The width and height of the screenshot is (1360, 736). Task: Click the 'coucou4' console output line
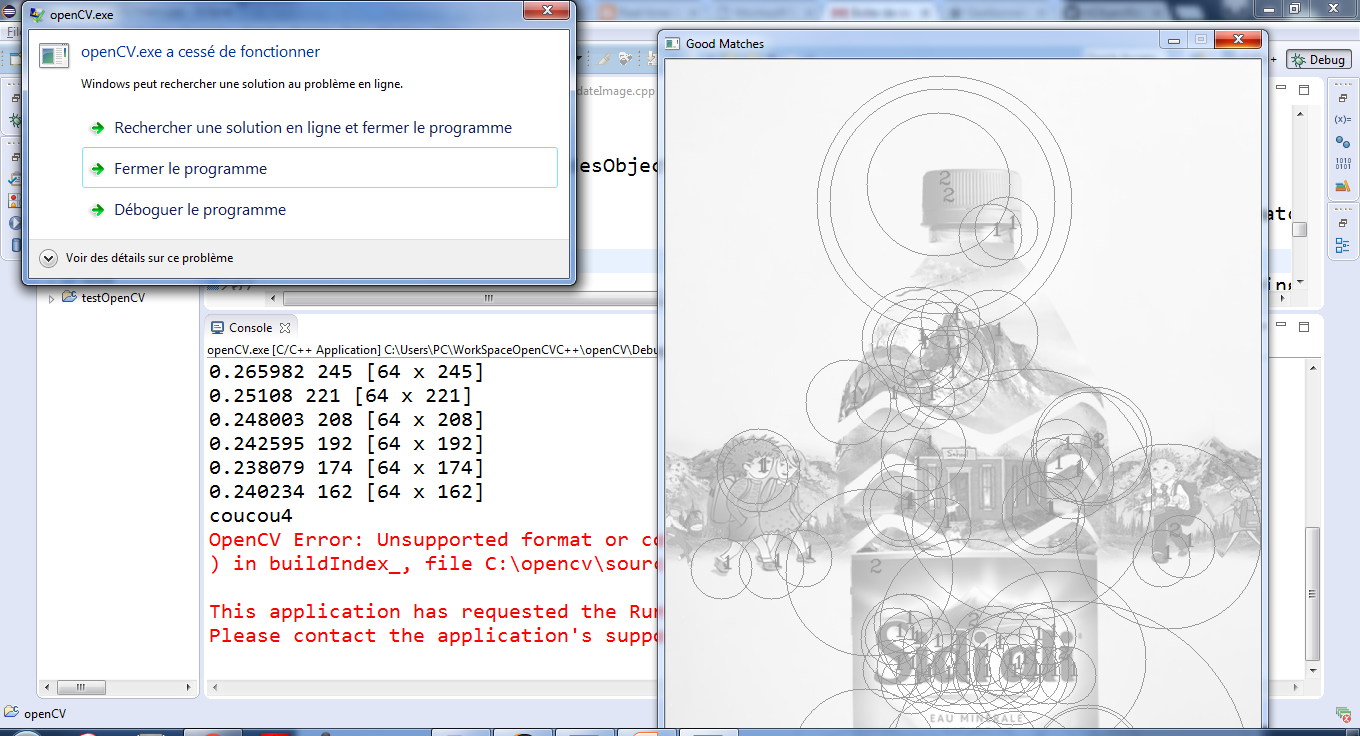[250, 516]
